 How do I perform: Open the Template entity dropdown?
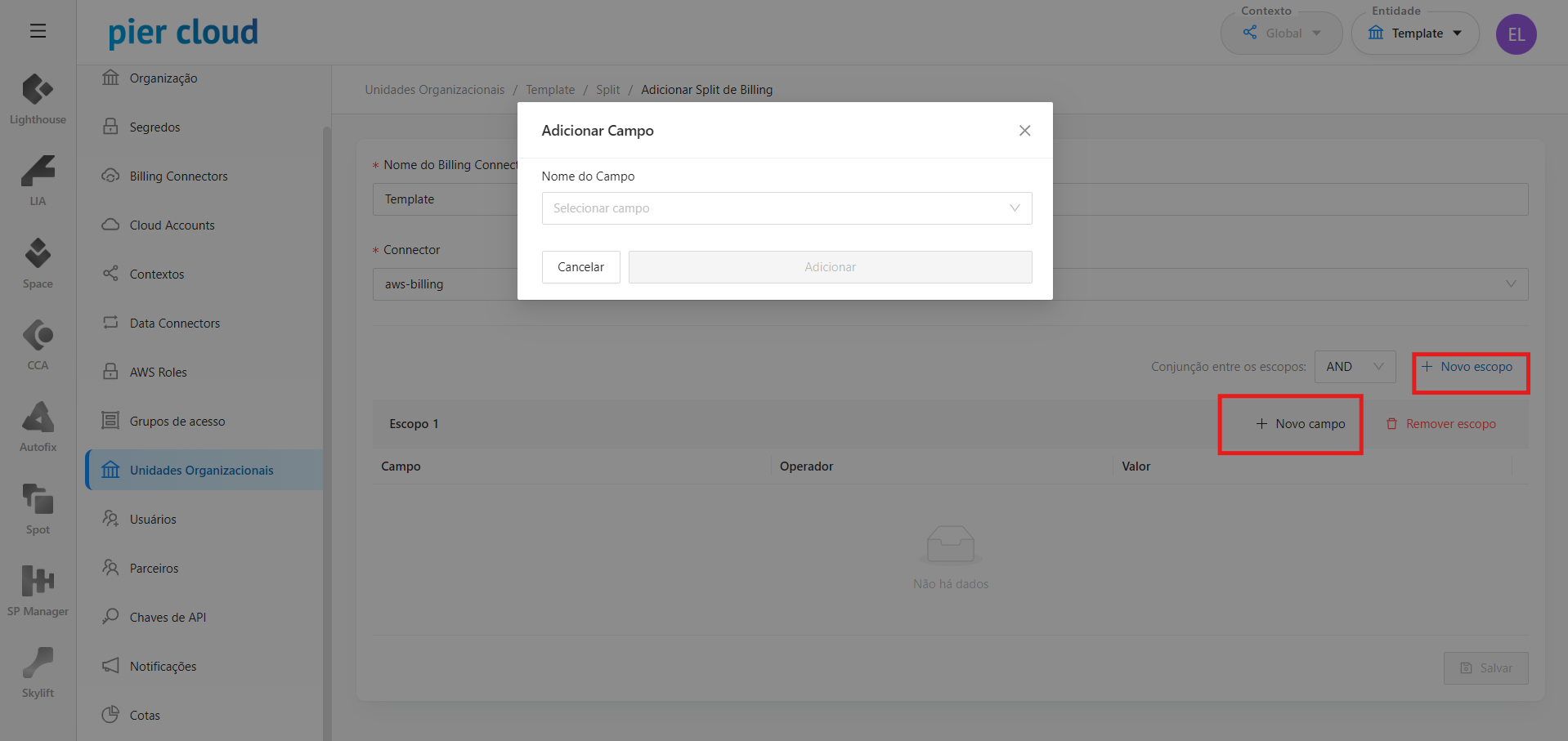1415,33
